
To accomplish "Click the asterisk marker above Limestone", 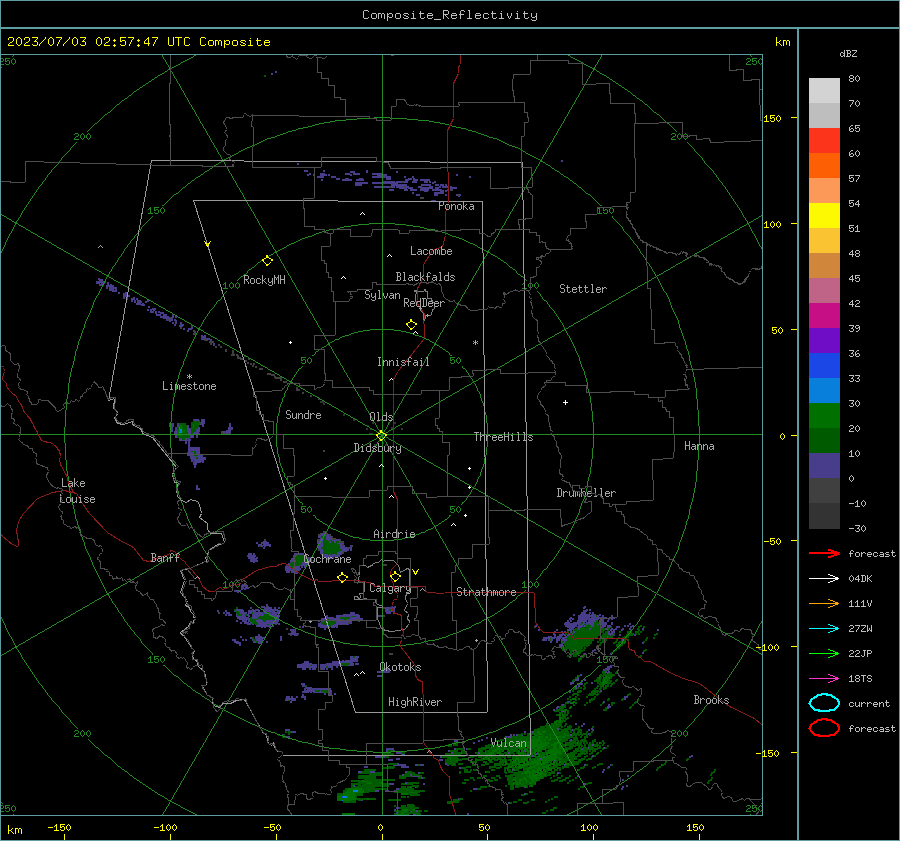I will [x=189, y=377].
